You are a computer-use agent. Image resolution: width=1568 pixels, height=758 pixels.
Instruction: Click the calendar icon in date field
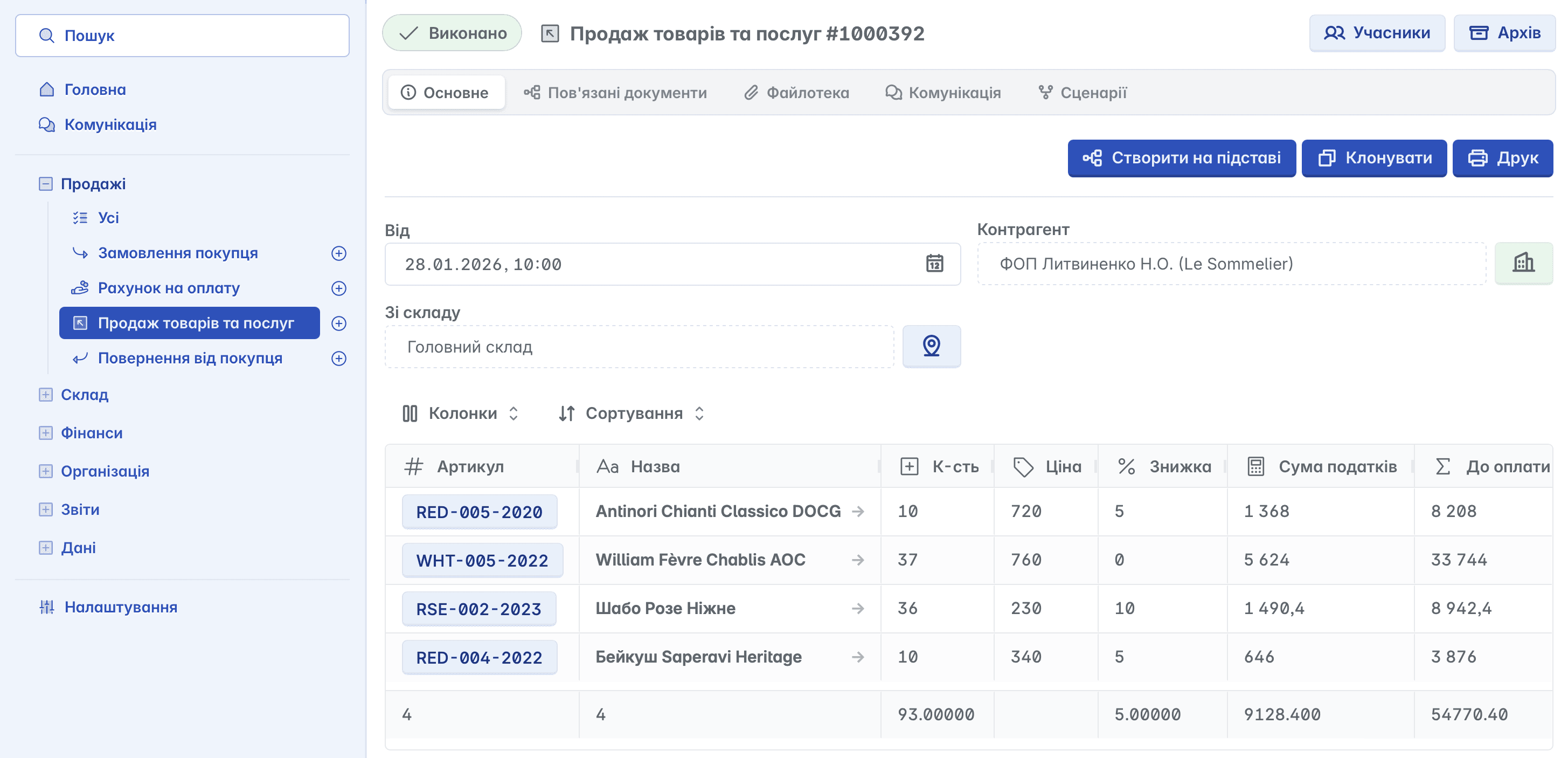click(x=934, y=264)
